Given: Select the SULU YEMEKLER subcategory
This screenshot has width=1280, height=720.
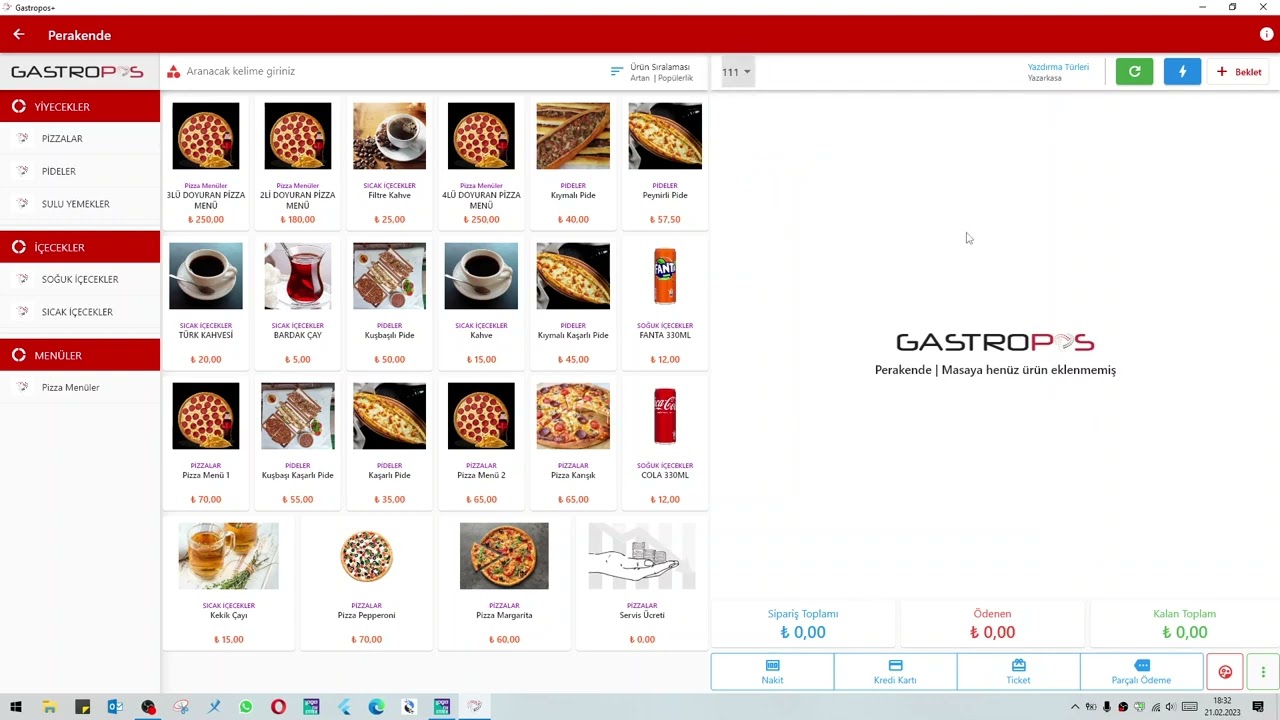Looking at the screenshot, I should (x=80, y=204).
